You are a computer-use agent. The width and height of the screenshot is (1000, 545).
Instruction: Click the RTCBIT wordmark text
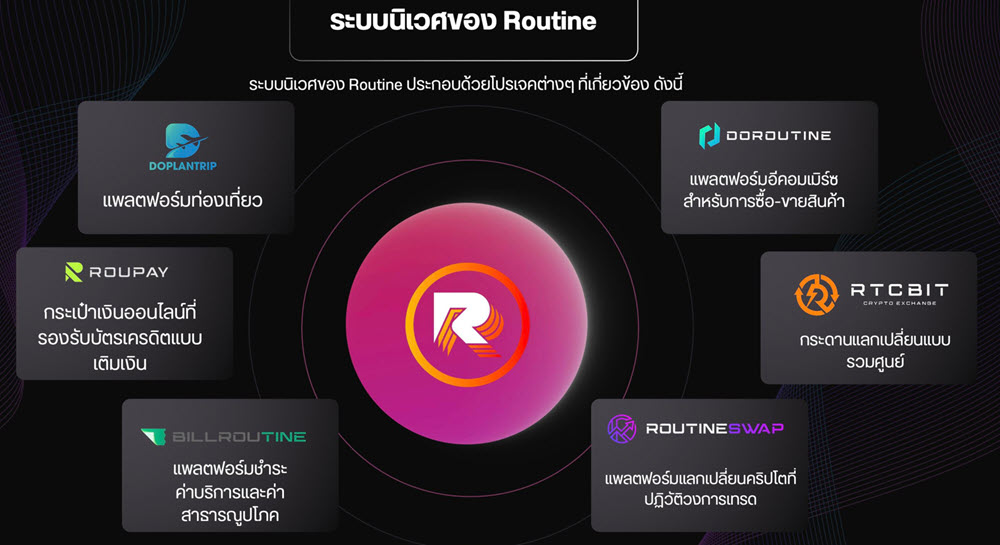tap(899, 290)
